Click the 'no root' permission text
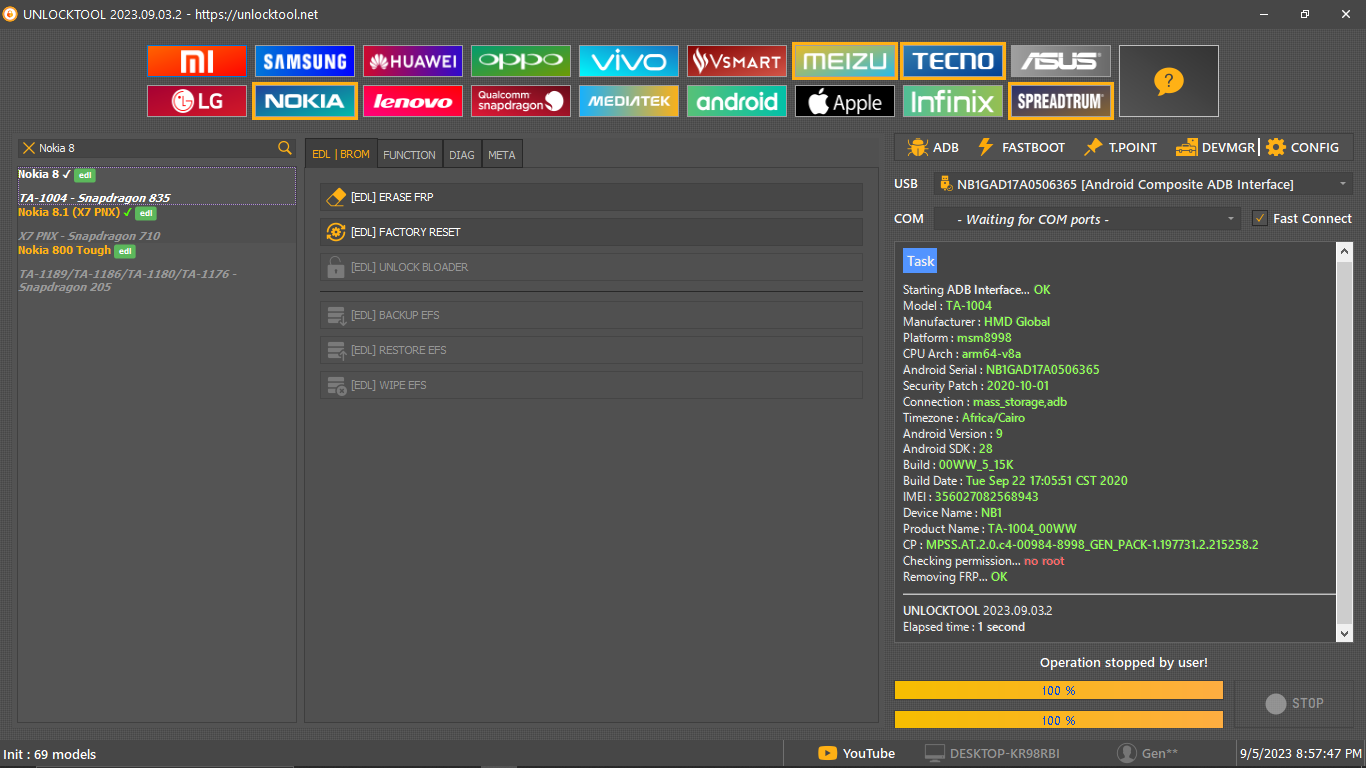This screenshot has height=768, width=1366. coord(1044,561)
